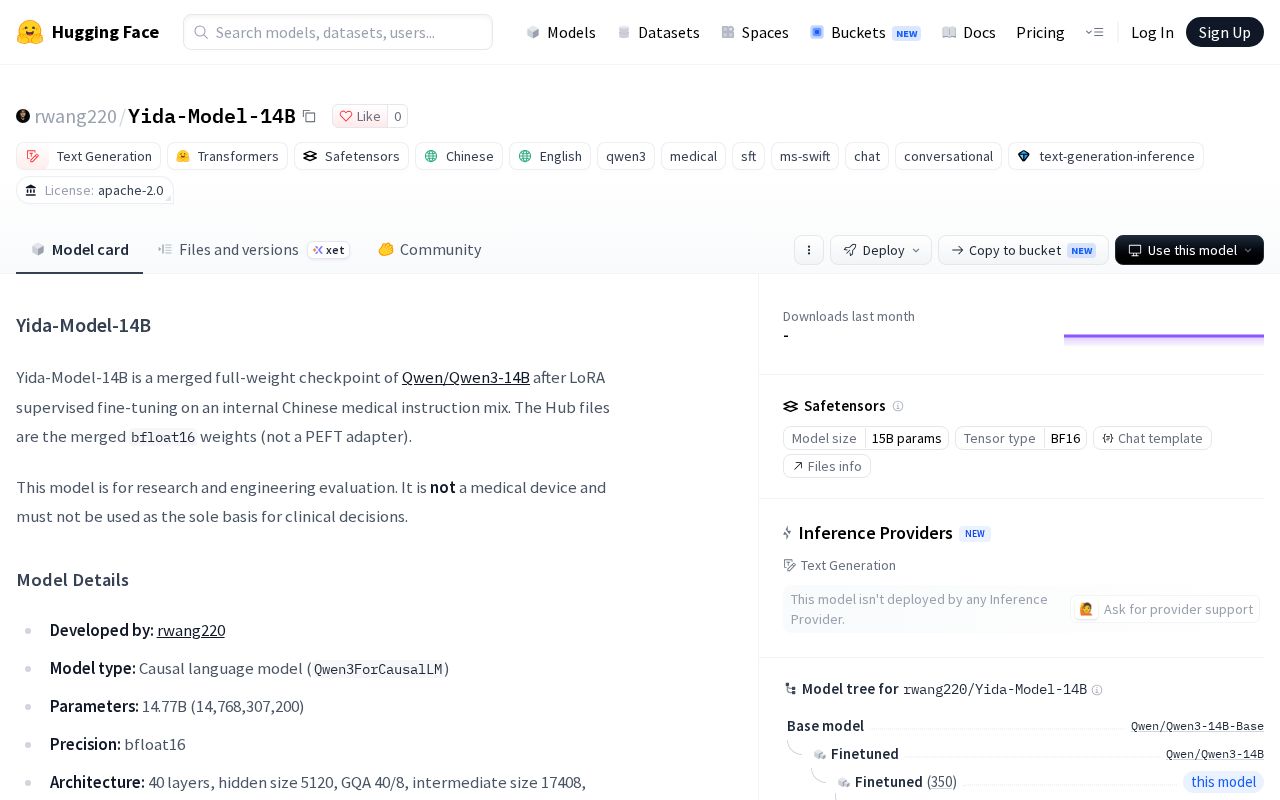Go to Pricing page
The image size is (1280, 800).
click(x=1040, y=32)
